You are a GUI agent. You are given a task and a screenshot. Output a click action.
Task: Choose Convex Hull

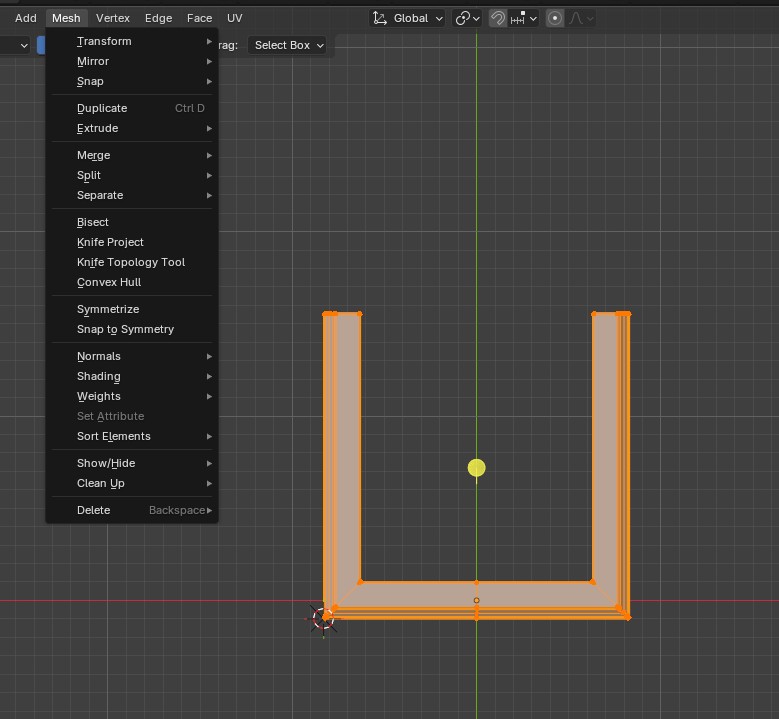tap(132, 282)
